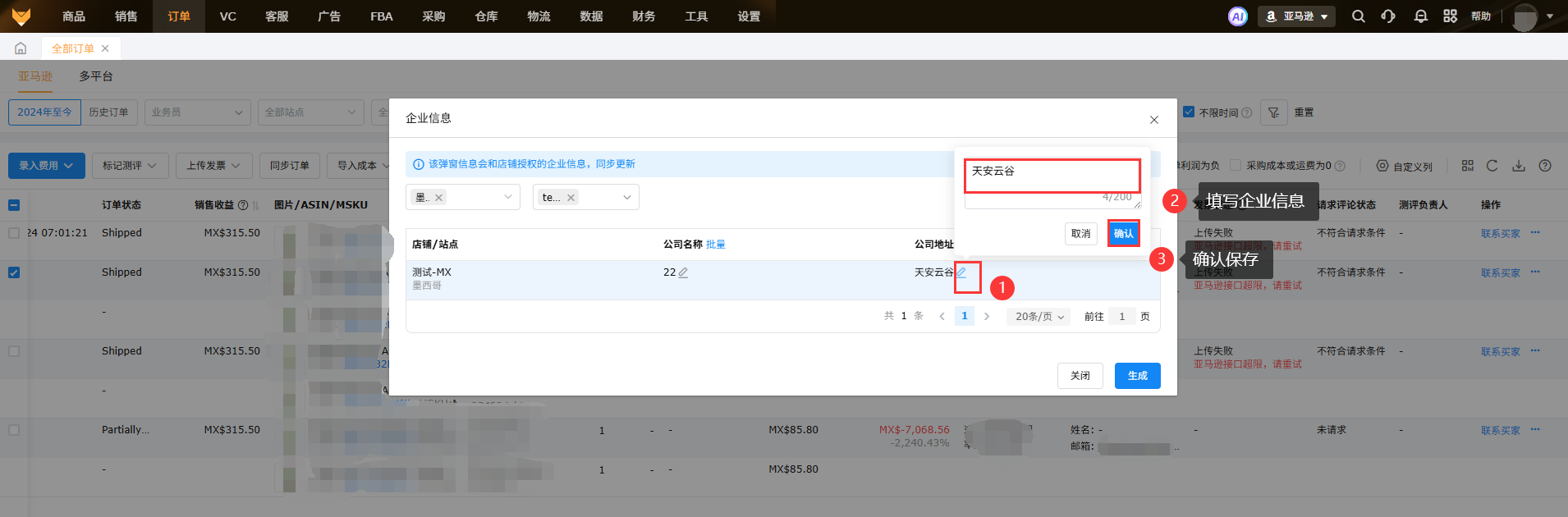Open the FBA menu
Screen dimensions: 1568x517
click(382, 16)
